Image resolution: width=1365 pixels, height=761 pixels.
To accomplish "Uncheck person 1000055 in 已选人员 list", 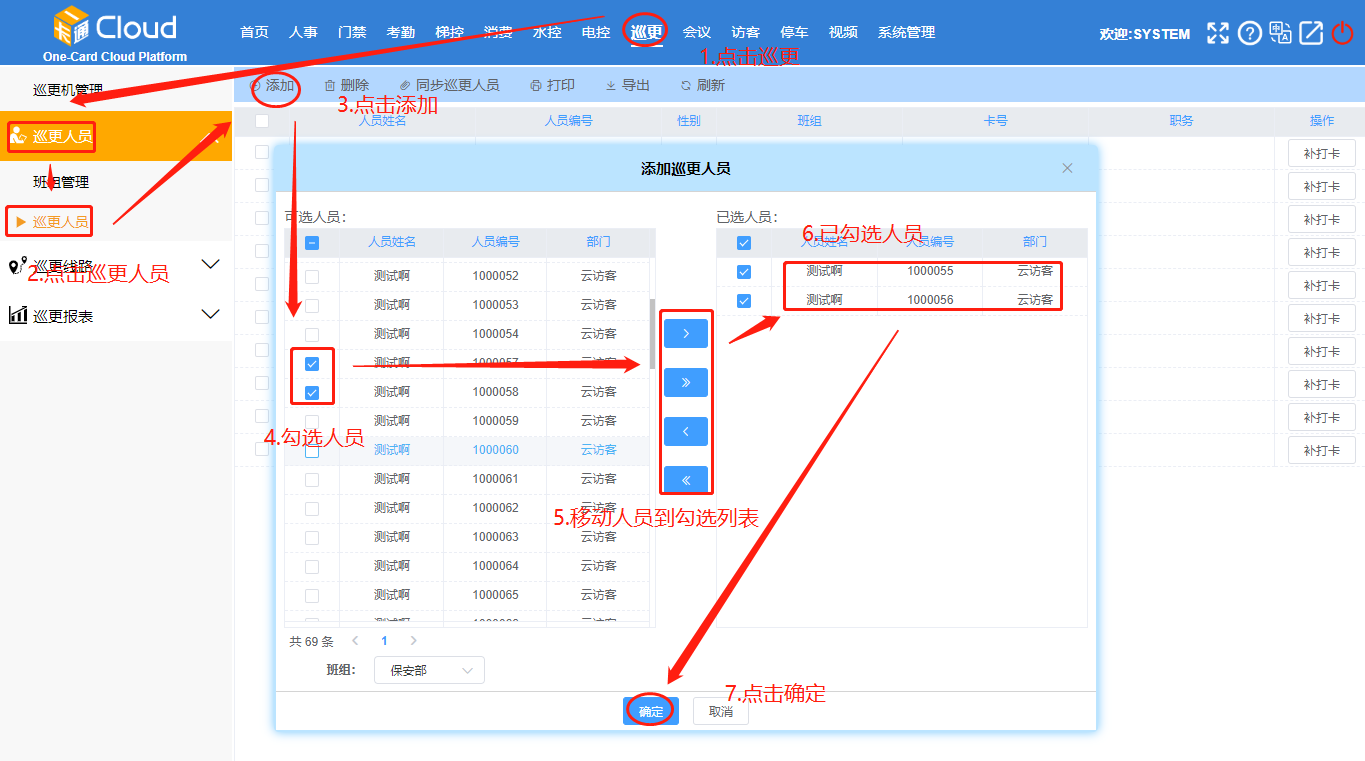I will [x=744, y=271].
